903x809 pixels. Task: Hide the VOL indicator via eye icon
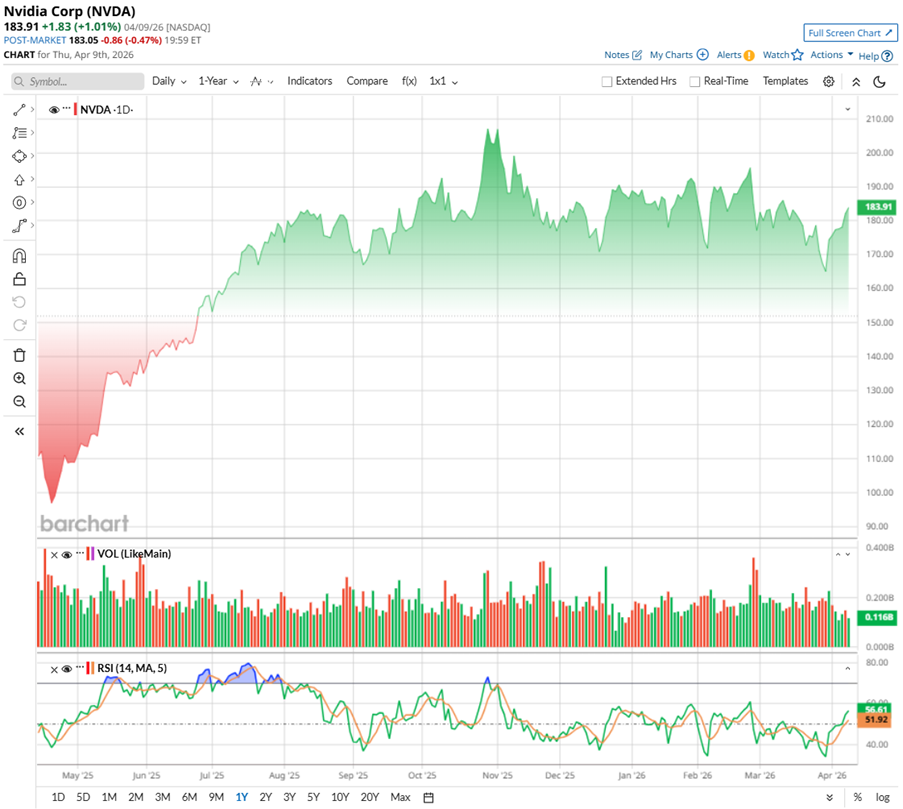pos(66,554)
